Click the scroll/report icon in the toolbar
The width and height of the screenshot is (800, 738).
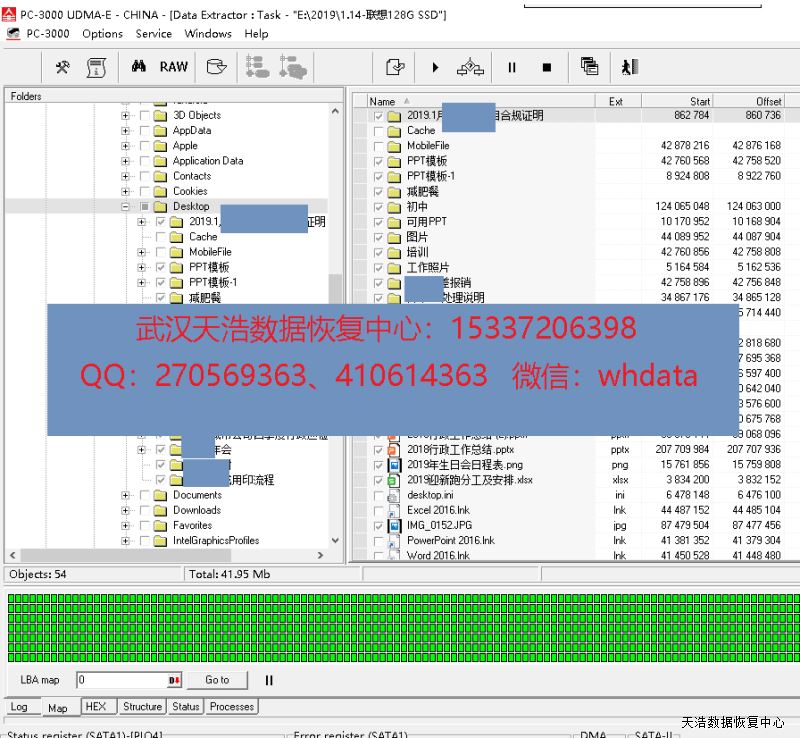point(96,67)
